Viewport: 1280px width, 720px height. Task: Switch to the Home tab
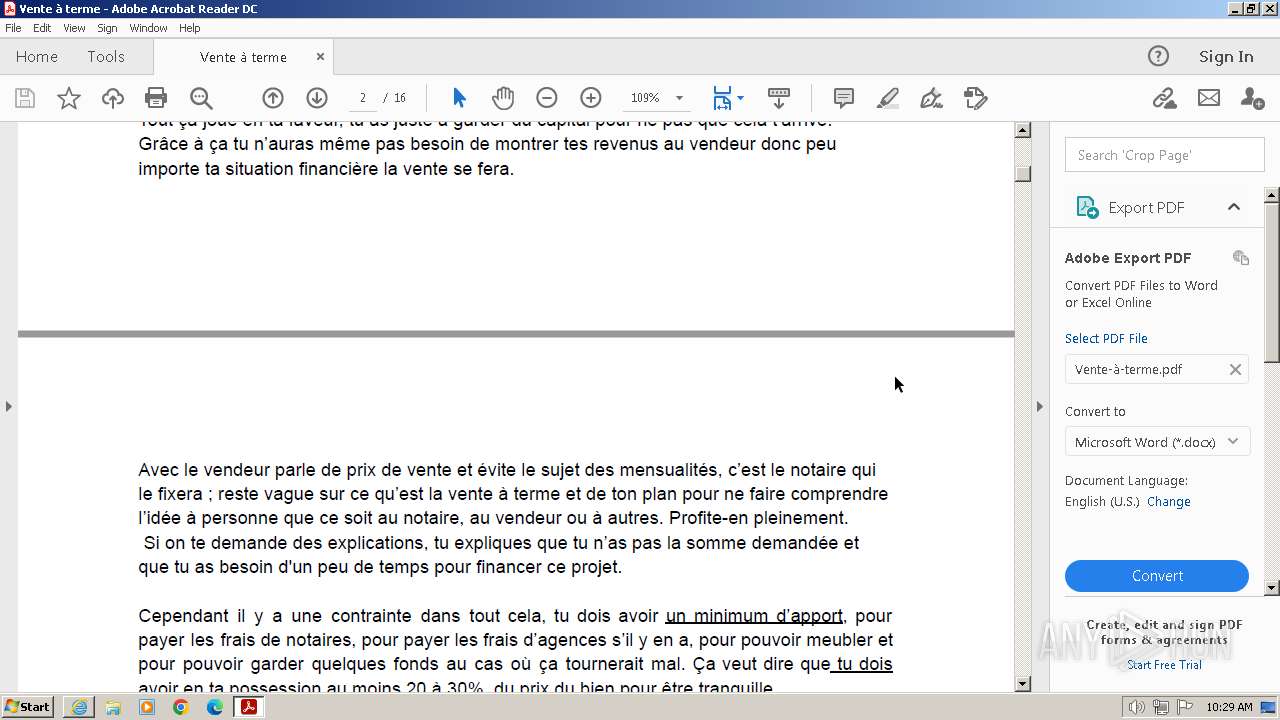[x=37, y=57]
